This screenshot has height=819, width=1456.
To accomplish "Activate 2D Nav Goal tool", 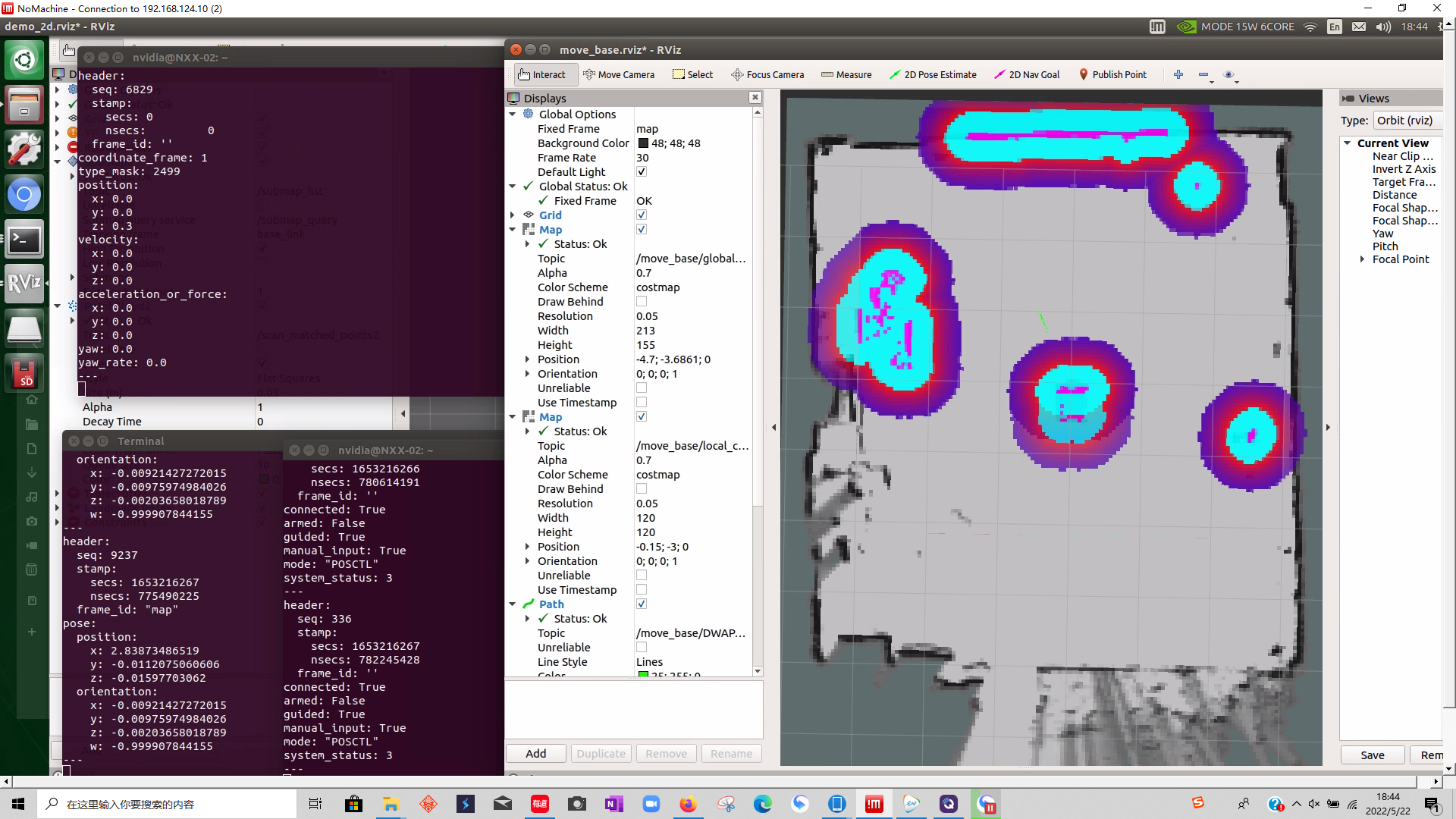I will (x=1027, y=74).
